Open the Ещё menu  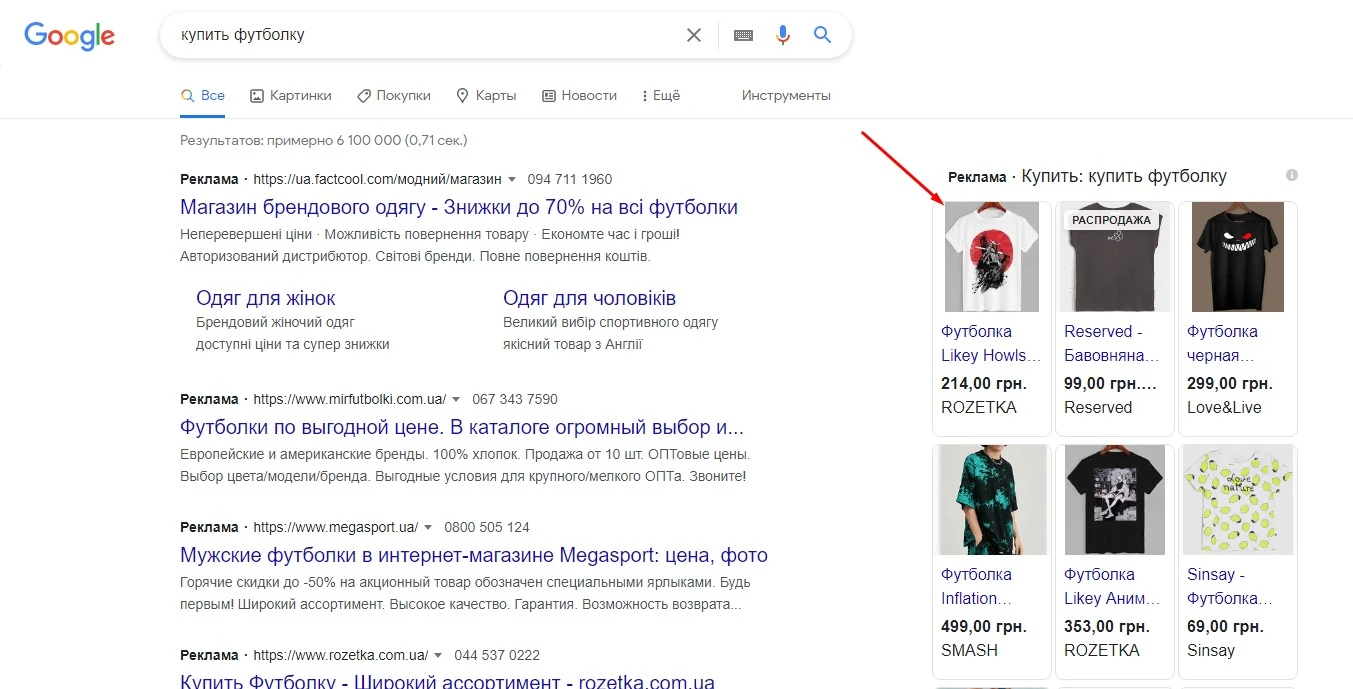pos(660,95)
